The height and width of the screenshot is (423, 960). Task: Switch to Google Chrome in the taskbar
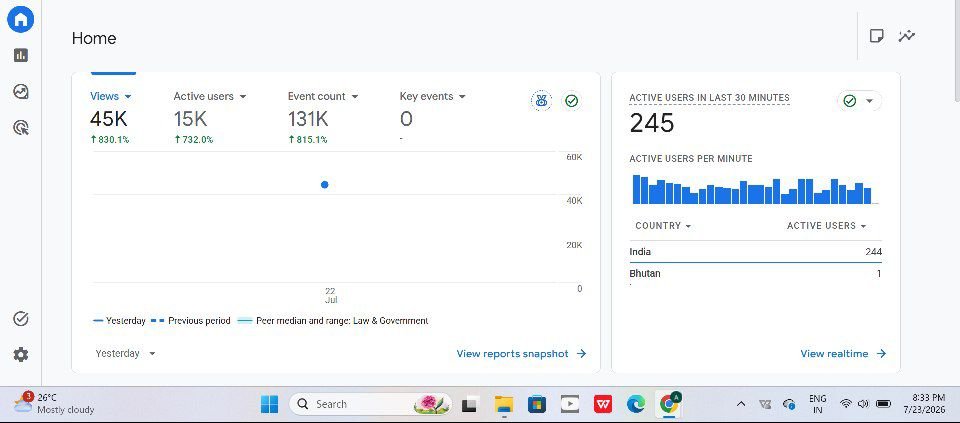670,403
